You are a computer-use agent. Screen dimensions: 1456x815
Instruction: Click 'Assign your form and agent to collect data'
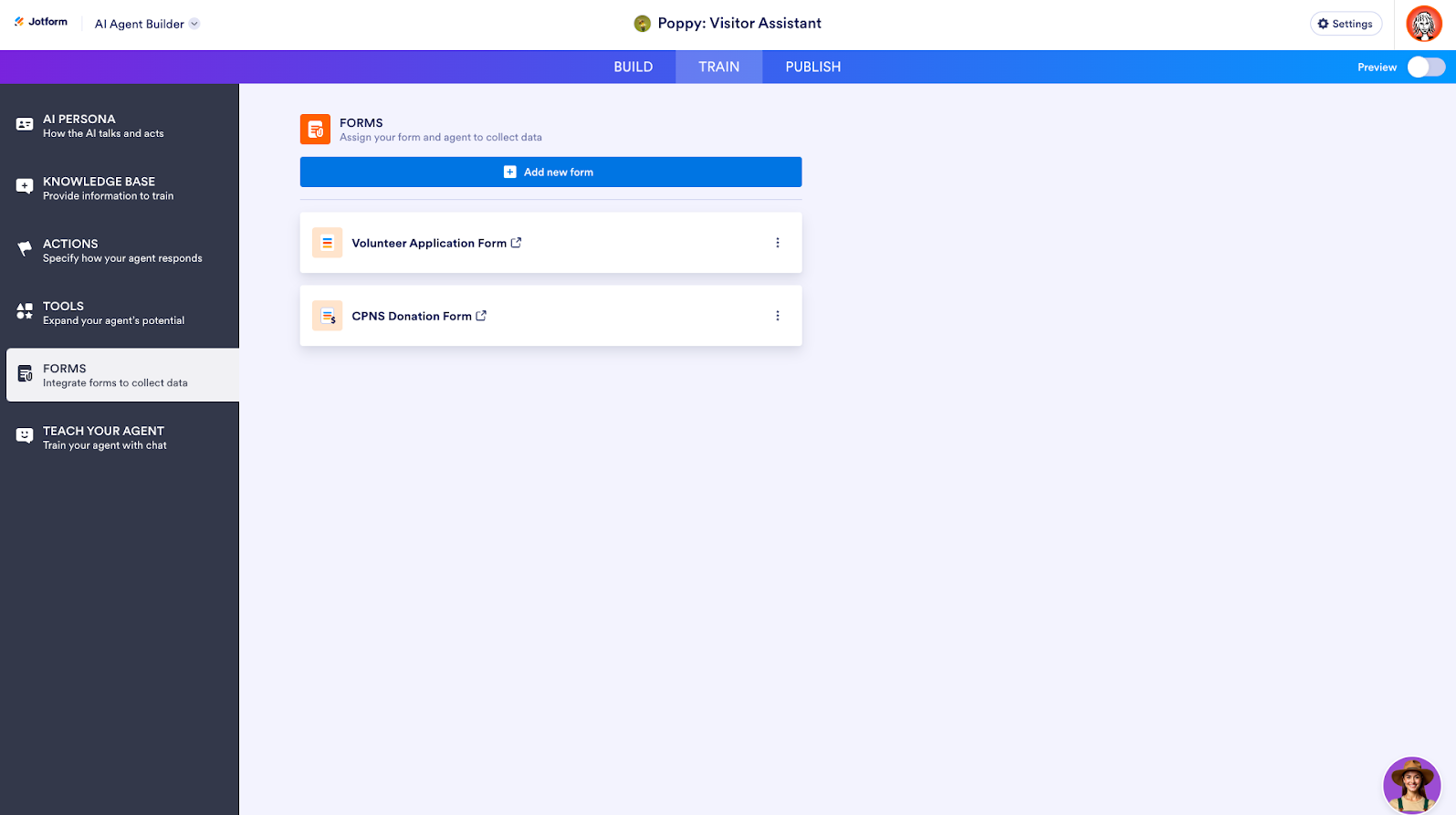[x=441, y=138]
